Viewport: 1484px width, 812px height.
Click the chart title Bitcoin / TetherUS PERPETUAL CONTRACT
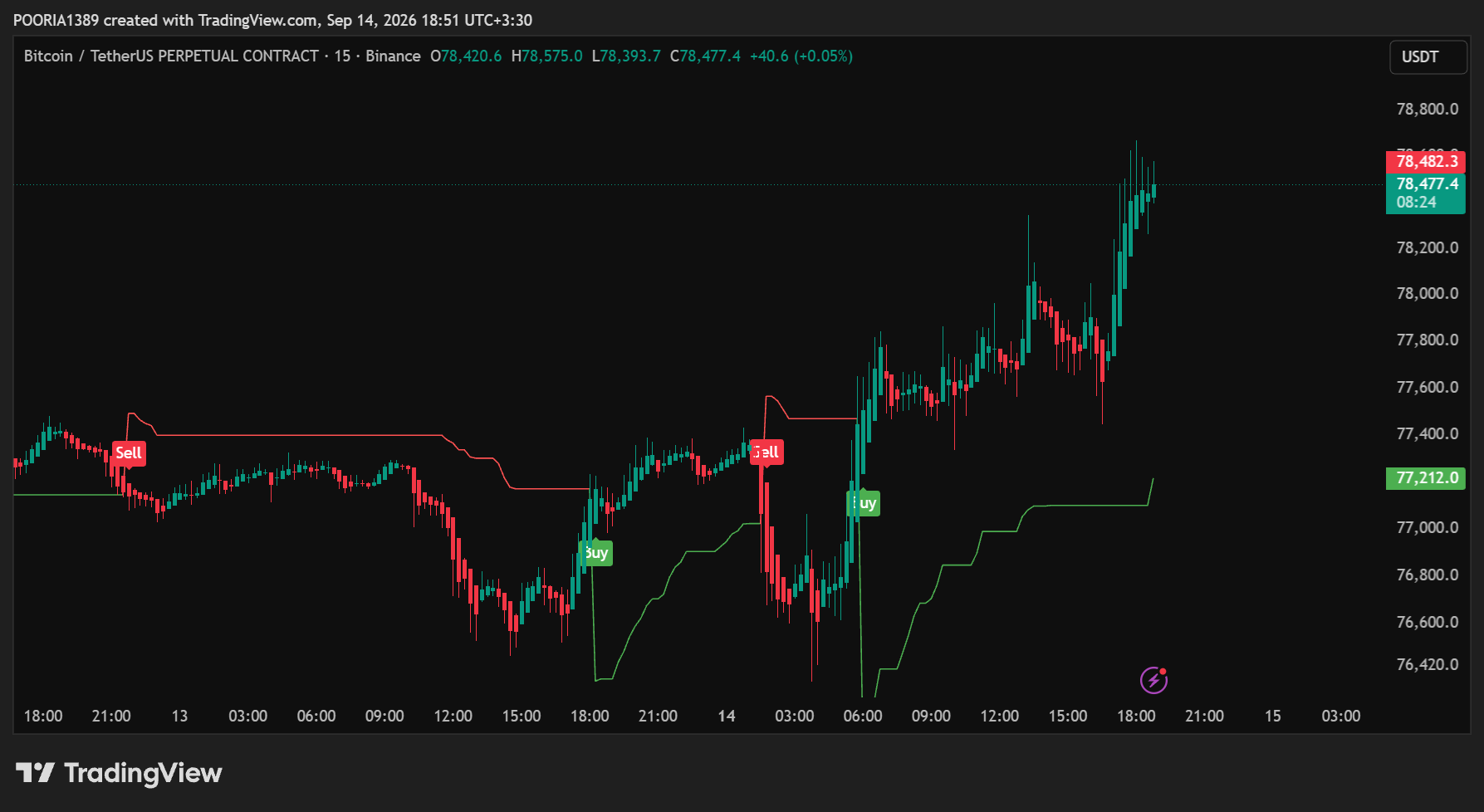(171, 56)
